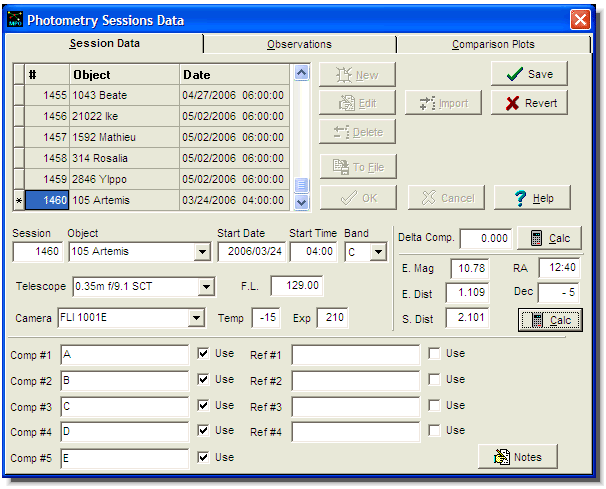Screen dimensions: 606x489
Task: Click the Delete session button
Action: pyautogui.click(x=357, y=132)
